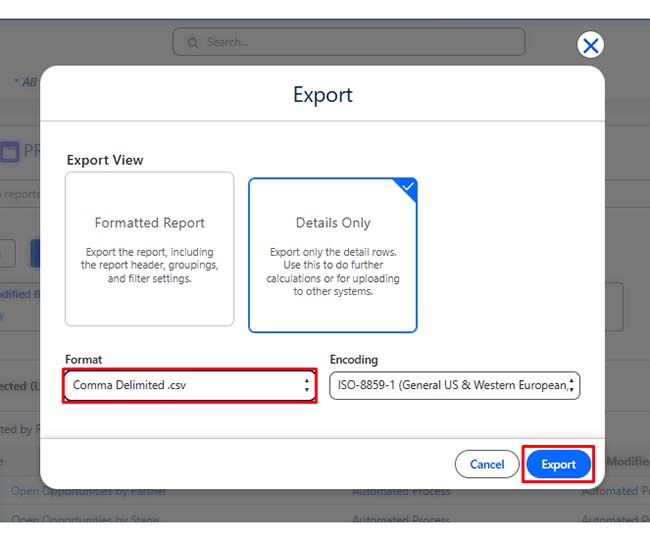Select the Formatted Report export view
Viewport: 650px width, 541px height.
149,249
